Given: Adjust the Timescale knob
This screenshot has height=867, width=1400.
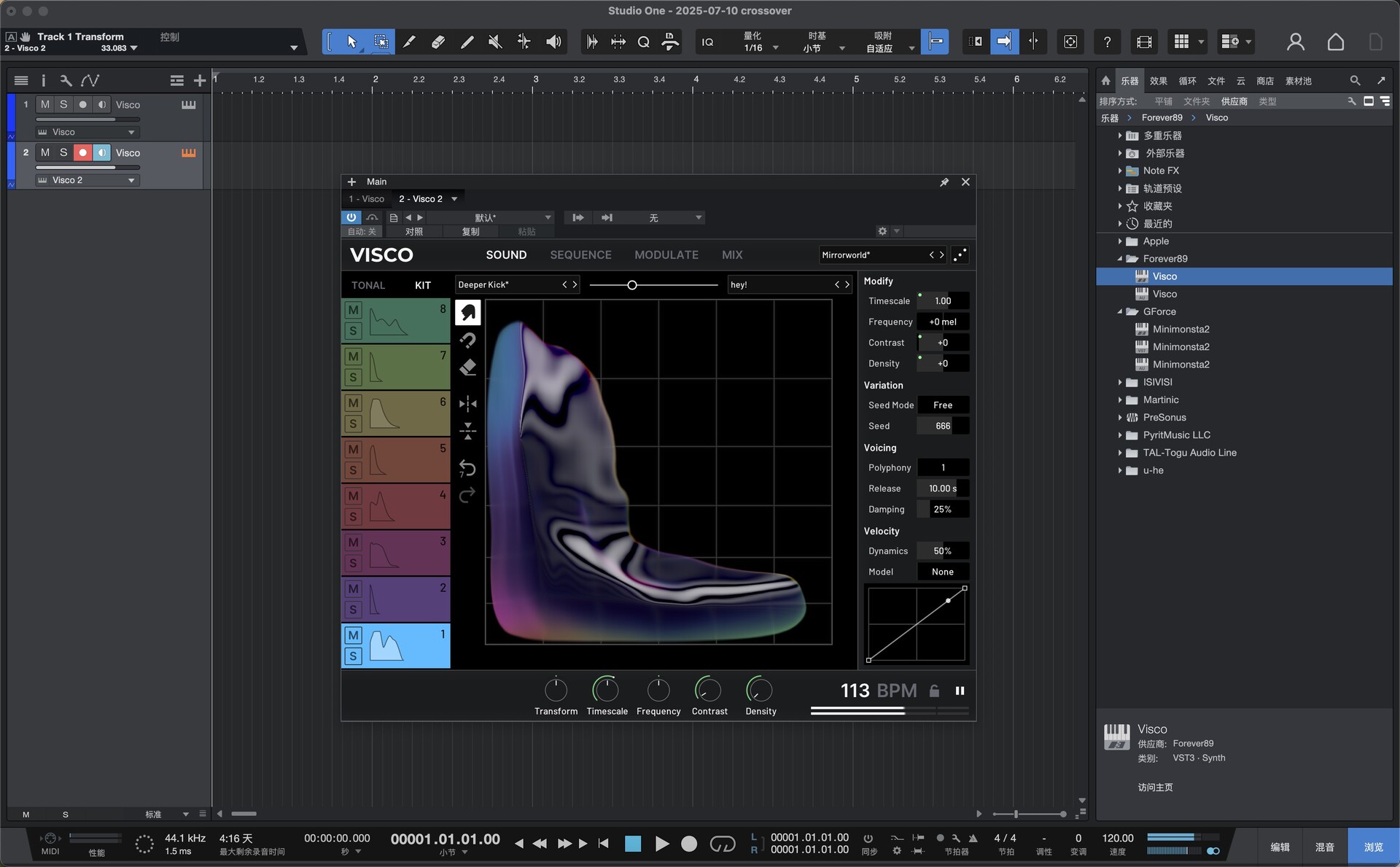Looking at the screenshot, I should point(606,689).
